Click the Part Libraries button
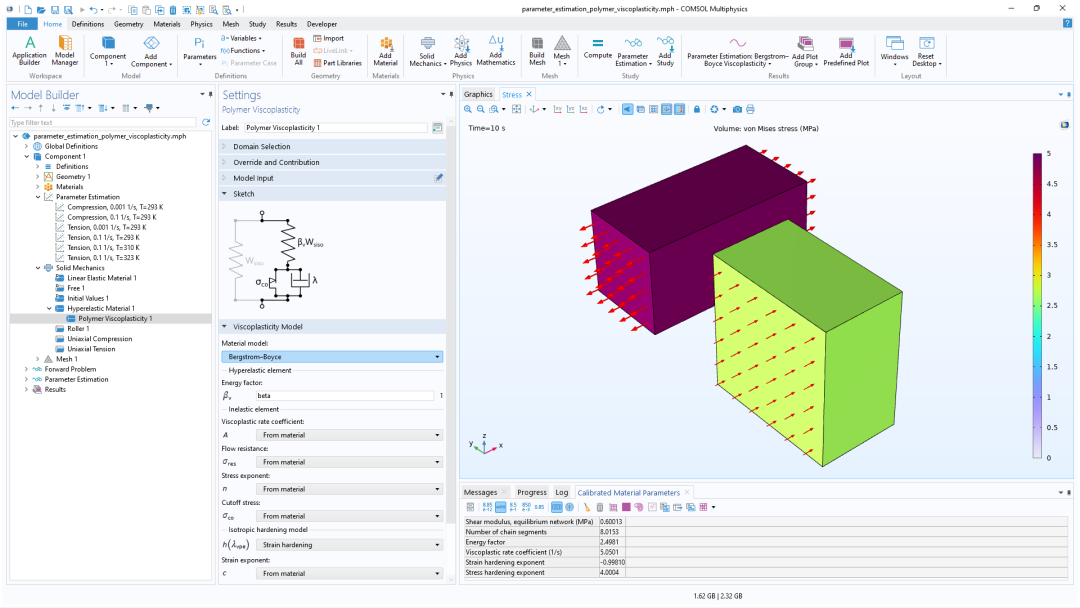The height and width of the screenshot is (608, 1080). (x=338, y=63)
